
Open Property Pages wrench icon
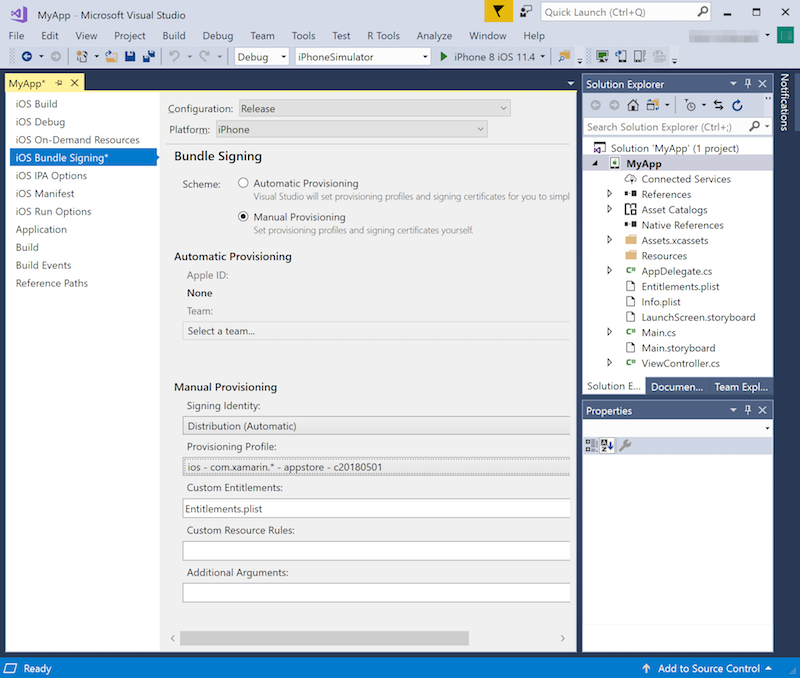[625, 445]
